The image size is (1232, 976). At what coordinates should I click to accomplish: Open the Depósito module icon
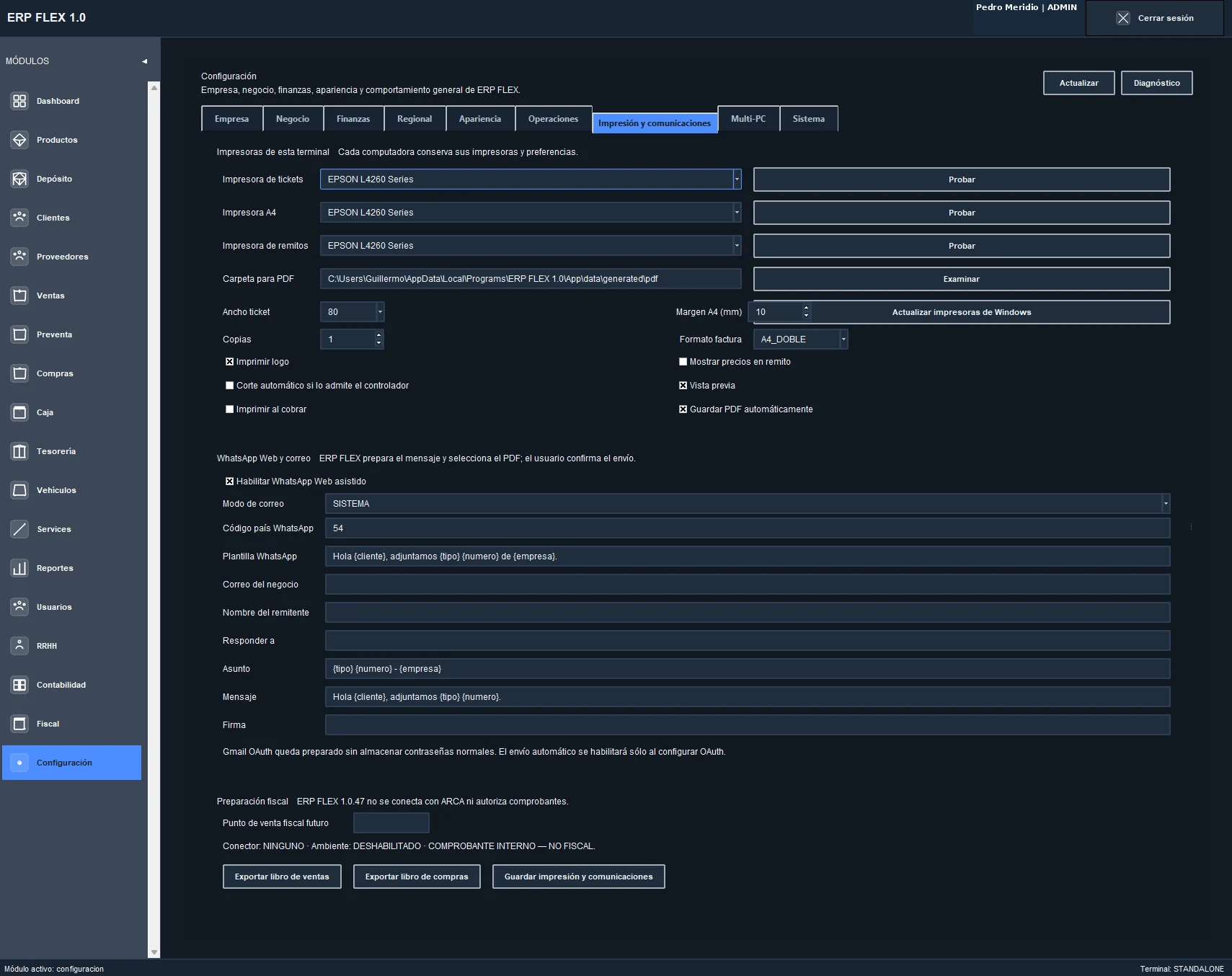(19, 179)
